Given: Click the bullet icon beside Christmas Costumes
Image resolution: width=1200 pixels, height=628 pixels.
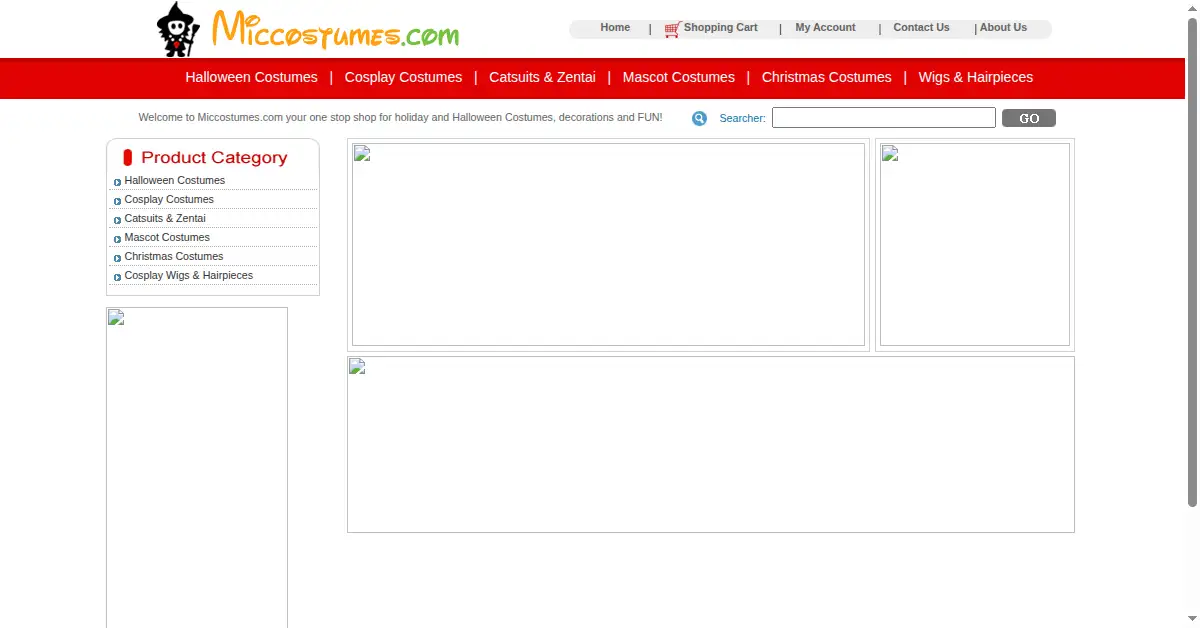Looking at the screenshot, I should 117,258.
